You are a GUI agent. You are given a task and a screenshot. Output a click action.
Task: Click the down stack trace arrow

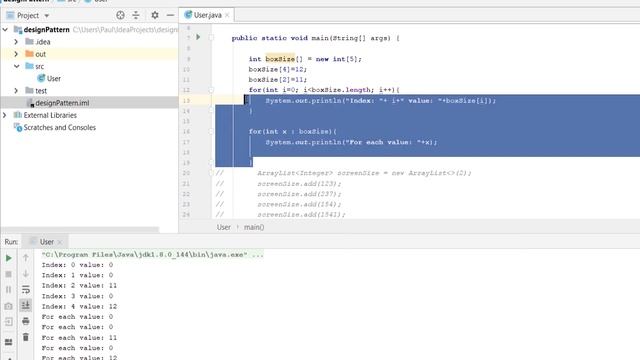click(x=26, y=273)
